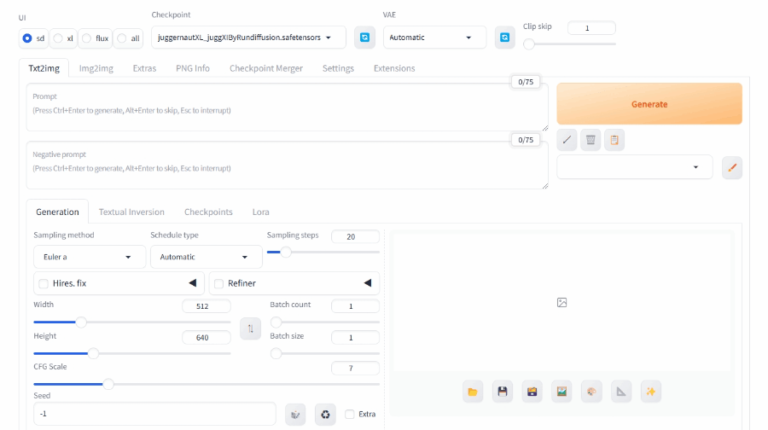
Task: Click into the Negative prompt text box
Action: [x=286, y=166]
